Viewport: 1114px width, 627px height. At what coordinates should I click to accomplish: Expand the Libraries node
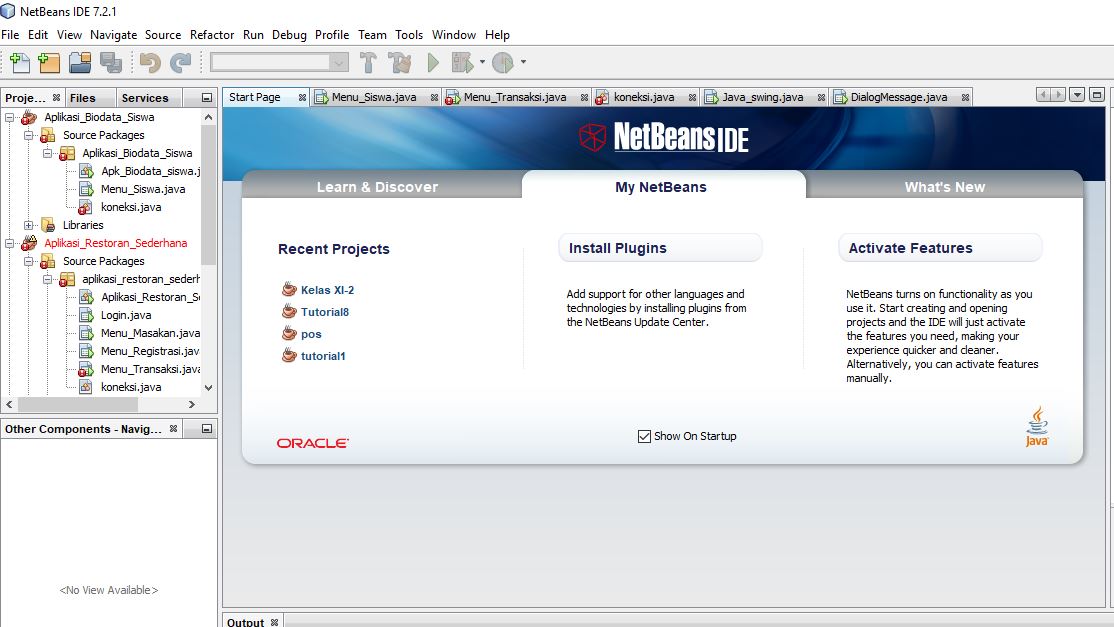point(28,225)
